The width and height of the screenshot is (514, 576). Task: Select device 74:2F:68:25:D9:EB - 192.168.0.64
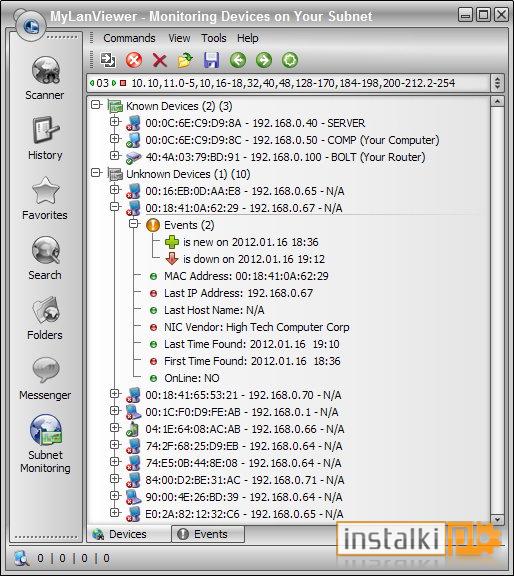244,446
